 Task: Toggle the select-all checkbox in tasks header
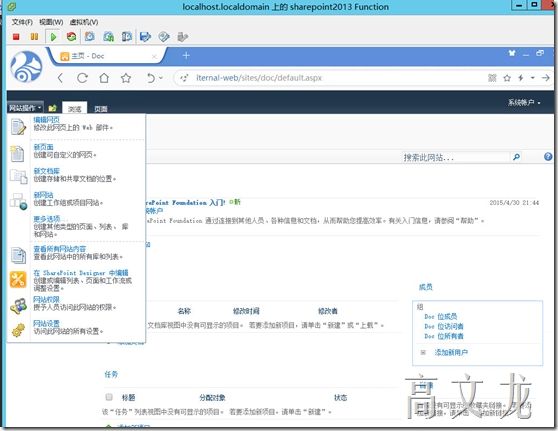click(x=109, y=397)
